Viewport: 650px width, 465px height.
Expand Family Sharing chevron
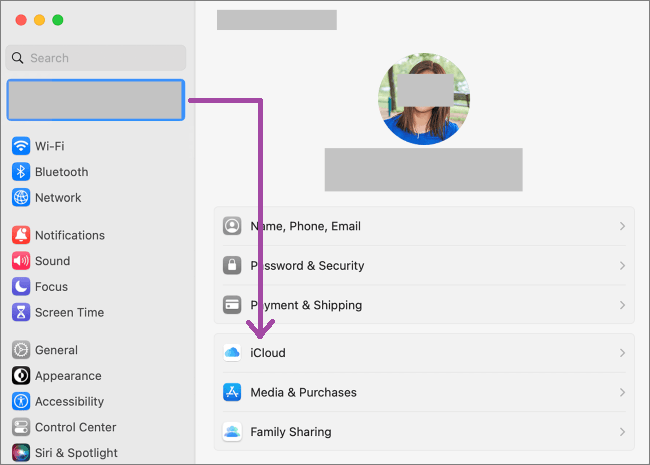pos(622,432)
